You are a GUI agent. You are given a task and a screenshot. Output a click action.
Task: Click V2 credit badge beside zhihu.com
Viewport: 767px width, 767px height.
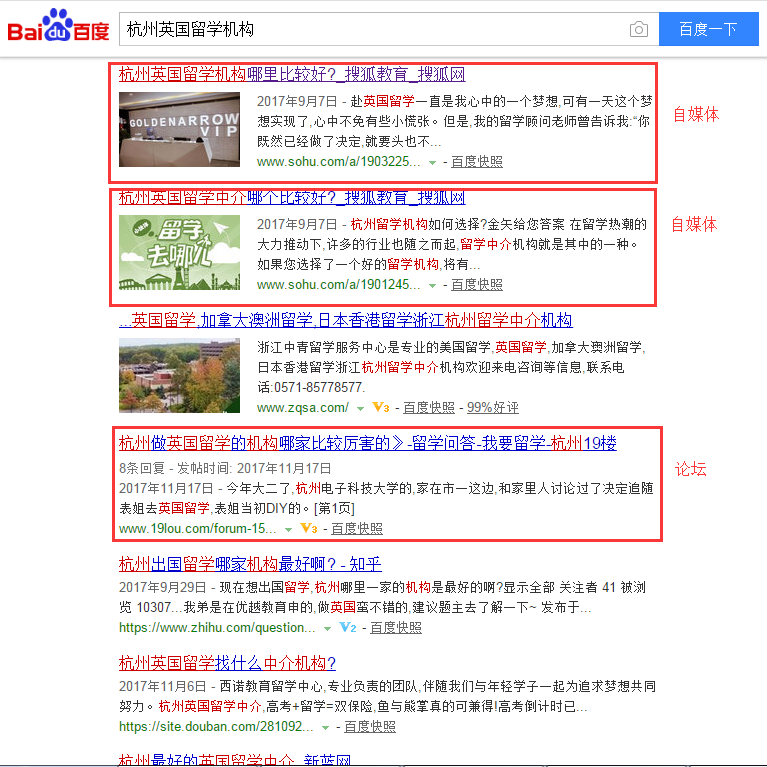click(347, 627)
